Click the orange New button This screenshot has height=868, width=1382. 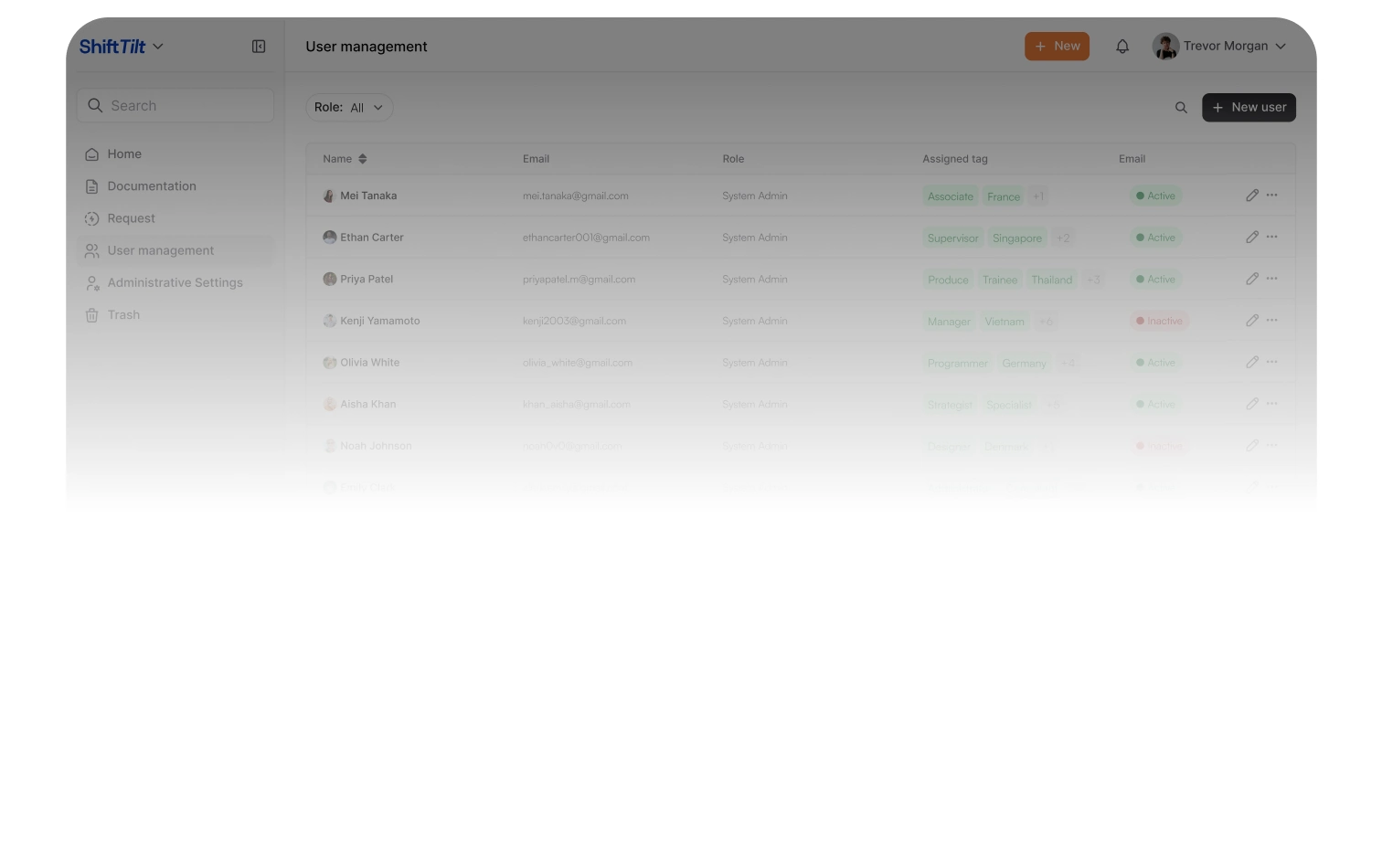point(1057,47)
